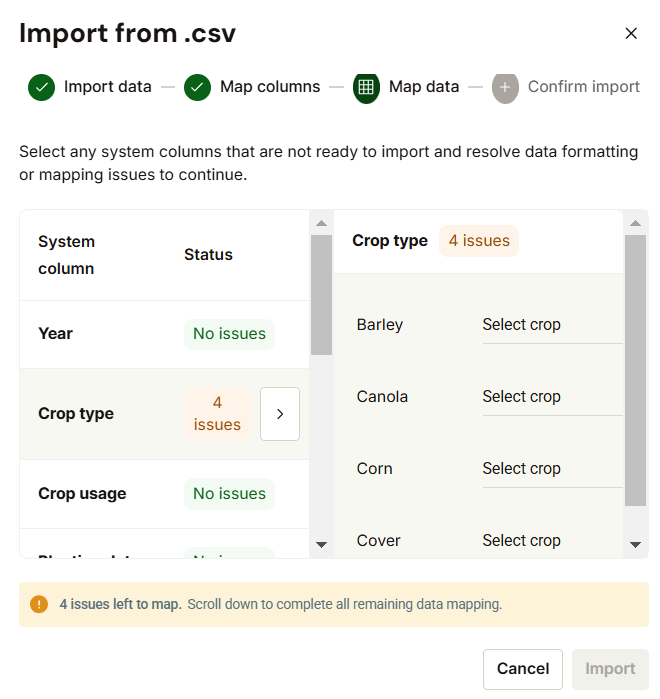Viewport: 660px width, 699px height.
Task: Go to the Map columns step label
Action: pos(270,86)
